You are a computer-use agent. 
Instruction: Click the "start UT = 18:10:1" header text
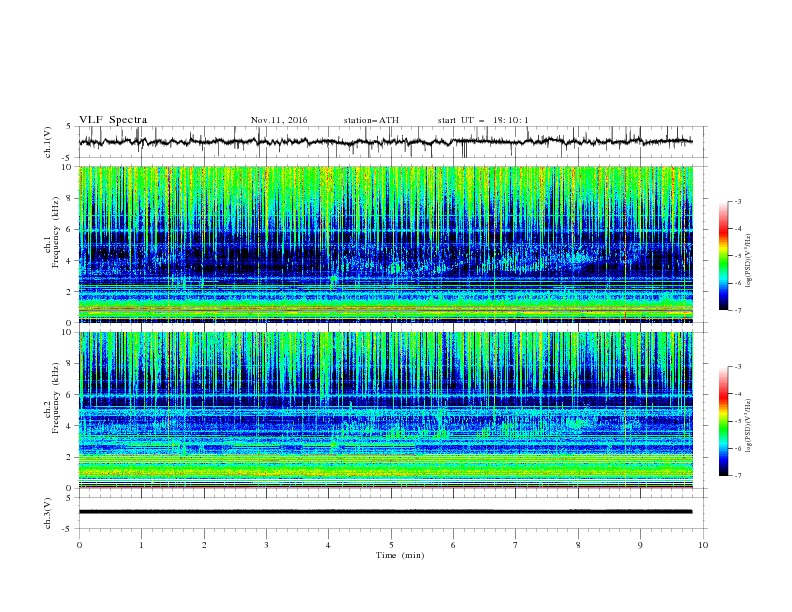(x=483, y=120)
